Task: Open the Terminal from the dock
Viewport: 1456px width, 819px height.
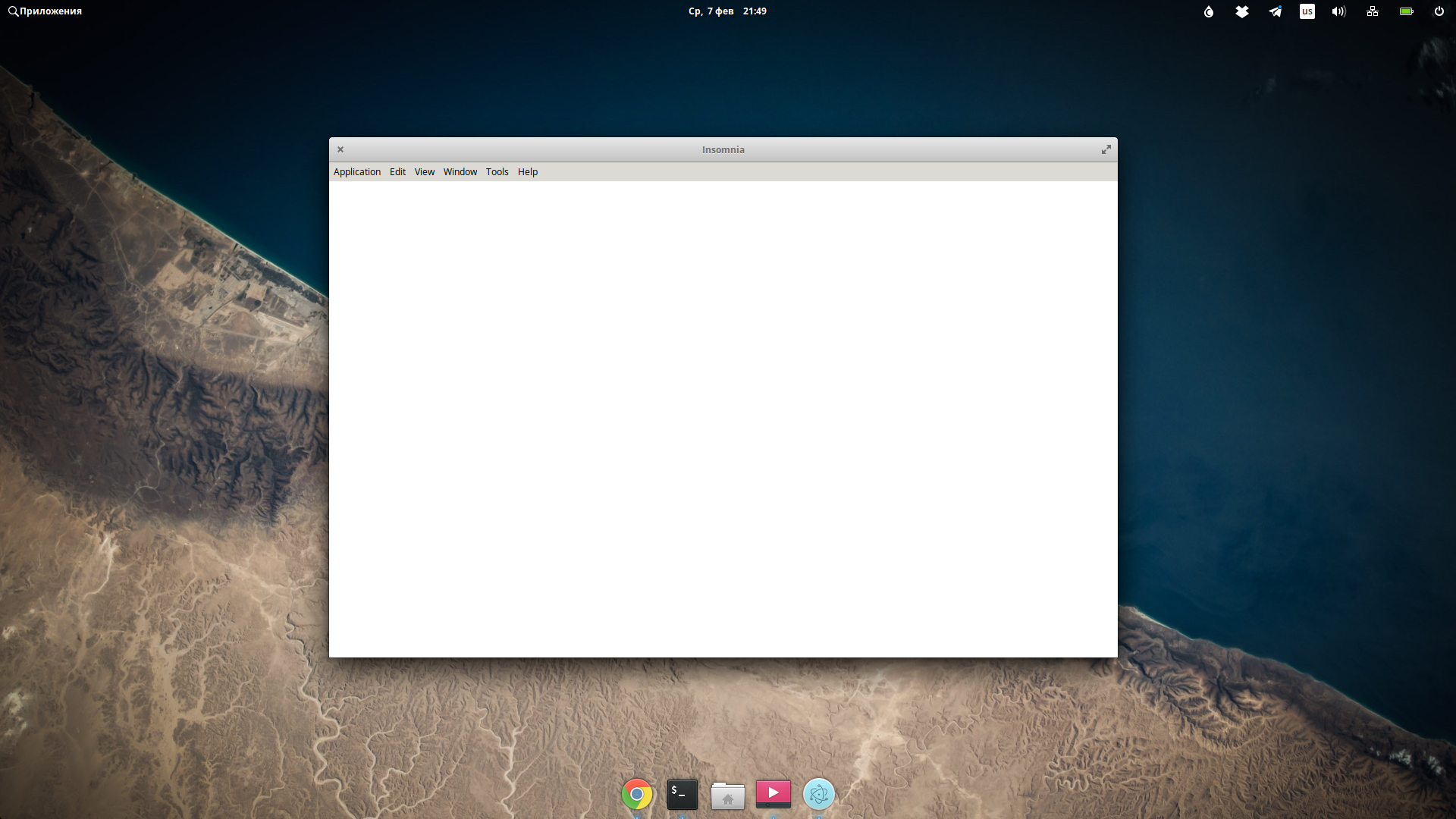Action: tap(682, 794)
